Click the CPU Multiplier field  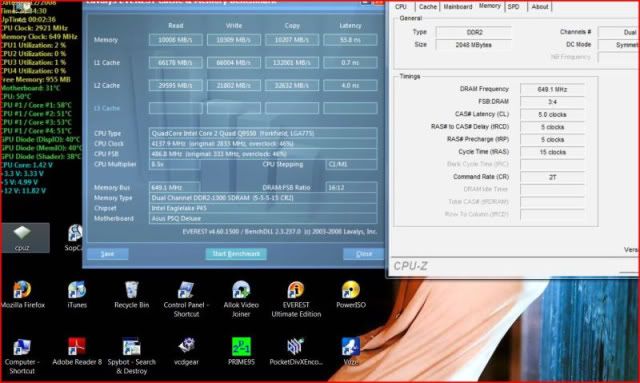pos(175,165)
